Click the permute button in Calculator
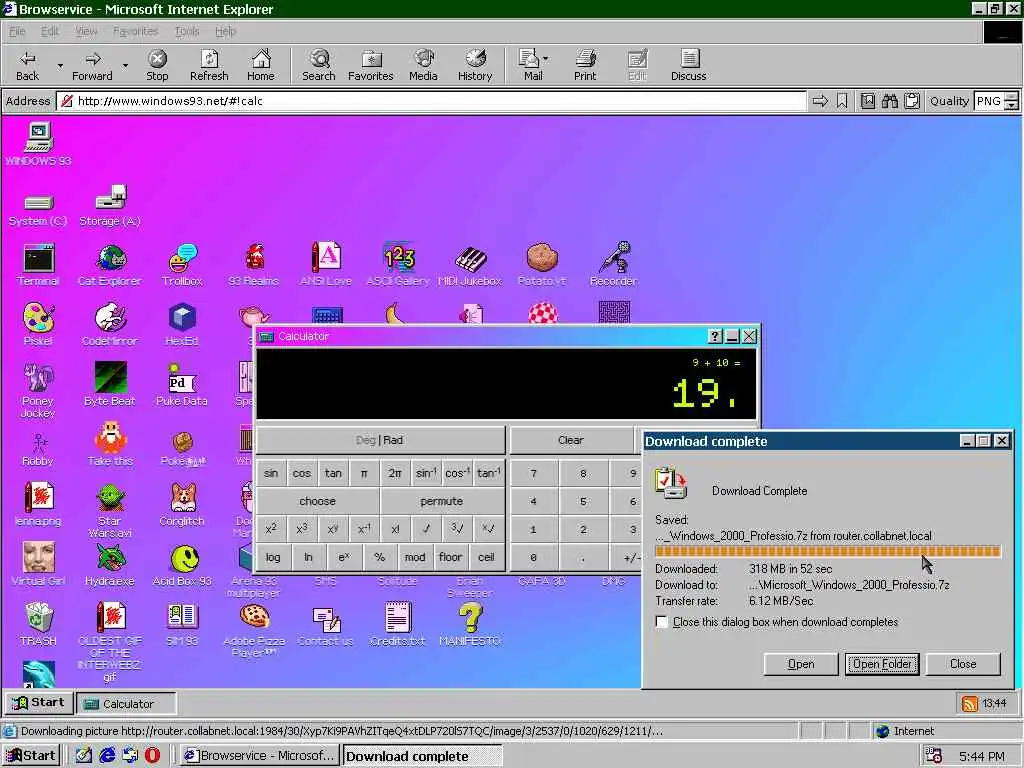Viewport: 1024px width, 768px height. tap(442, 501)
